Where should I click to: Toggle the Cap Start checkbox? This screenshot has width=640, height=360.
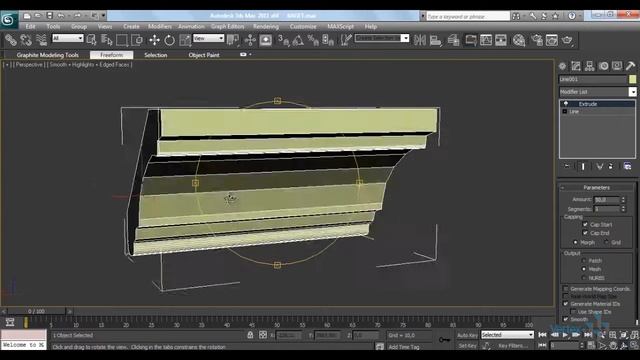coord(585,224)
